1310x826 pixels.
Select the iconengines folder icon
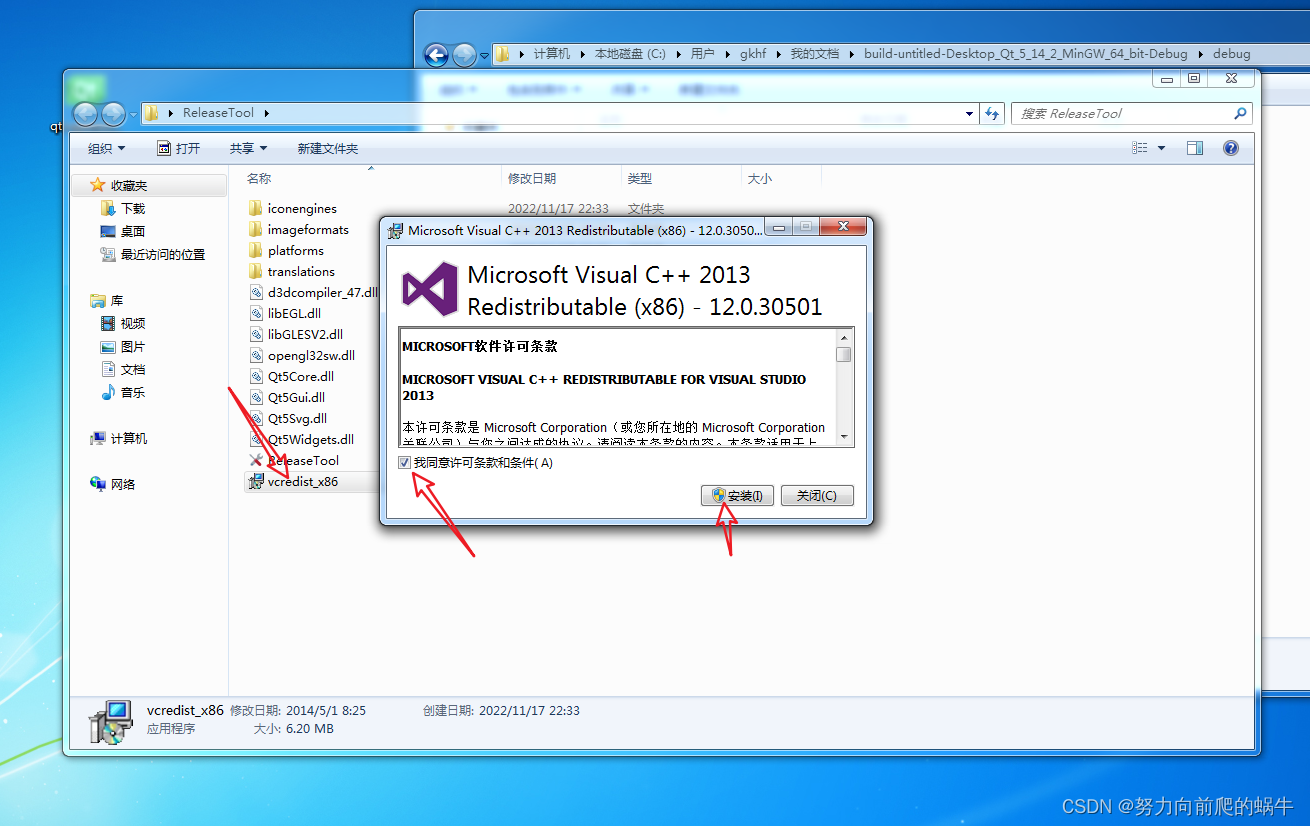pyautogui.click(x=255, y=208)
